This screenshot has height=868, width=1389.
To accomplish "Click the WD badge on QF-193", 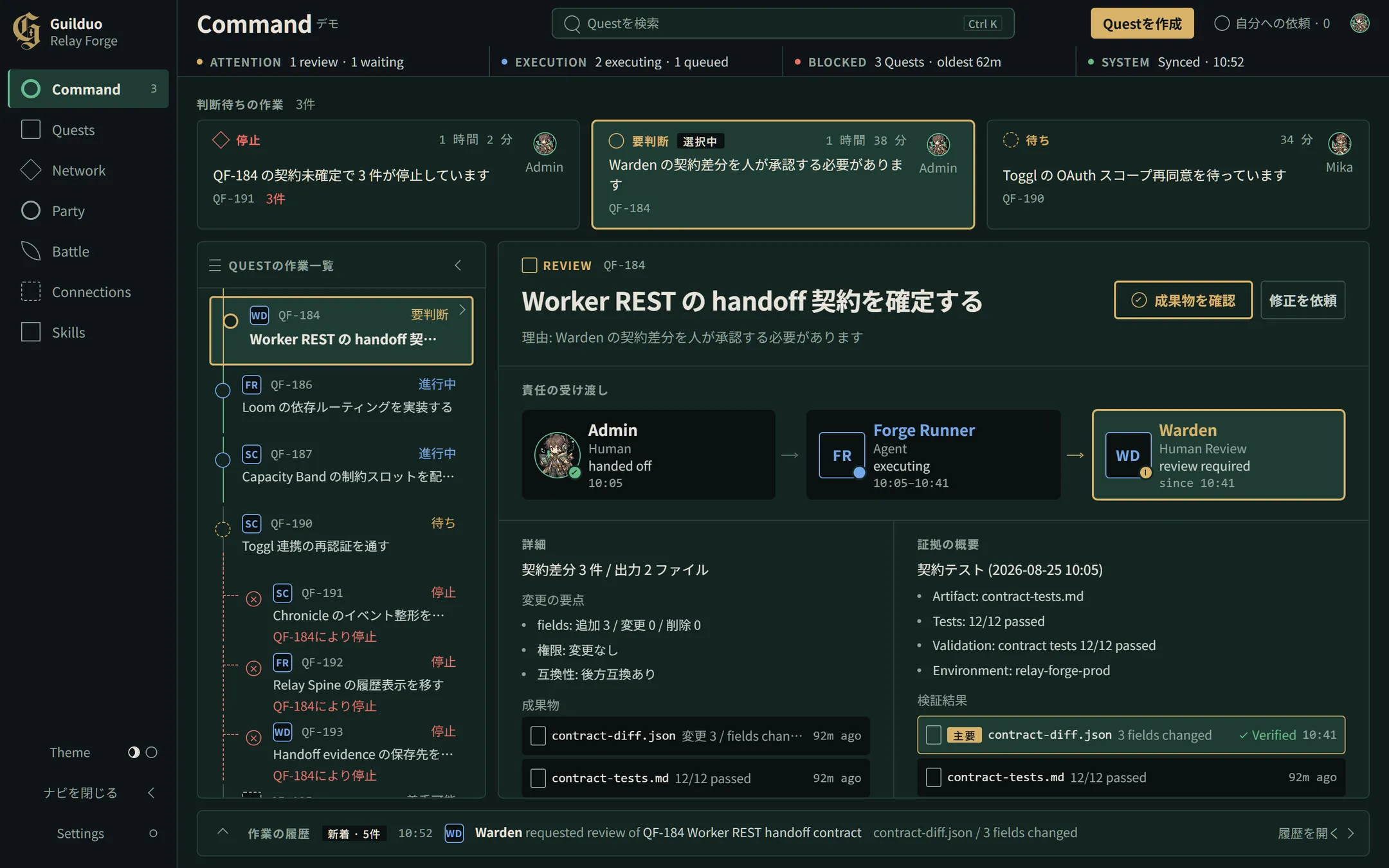I will pos(282,732).
